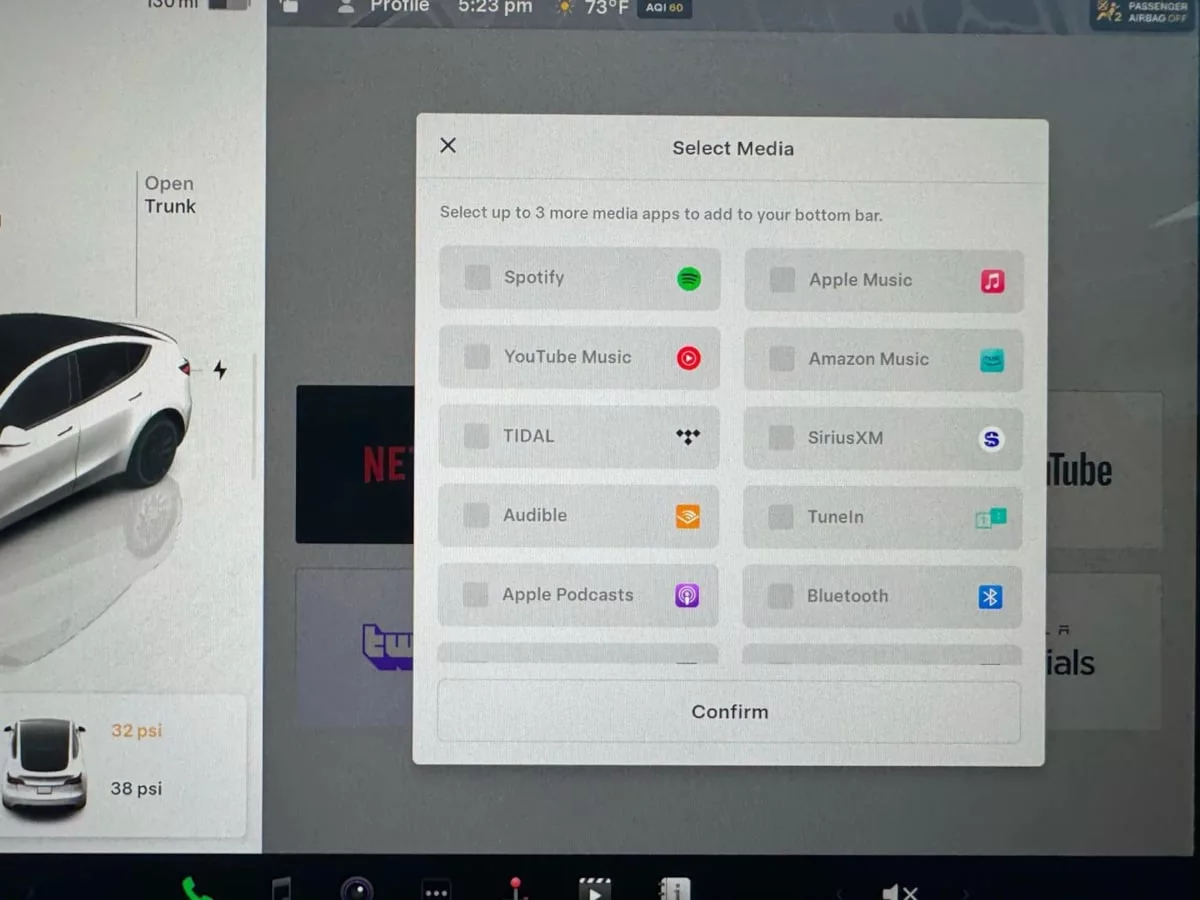Select the TuneIn media option row
This screenshot has height=900, width=1200.
pos(882,517)
